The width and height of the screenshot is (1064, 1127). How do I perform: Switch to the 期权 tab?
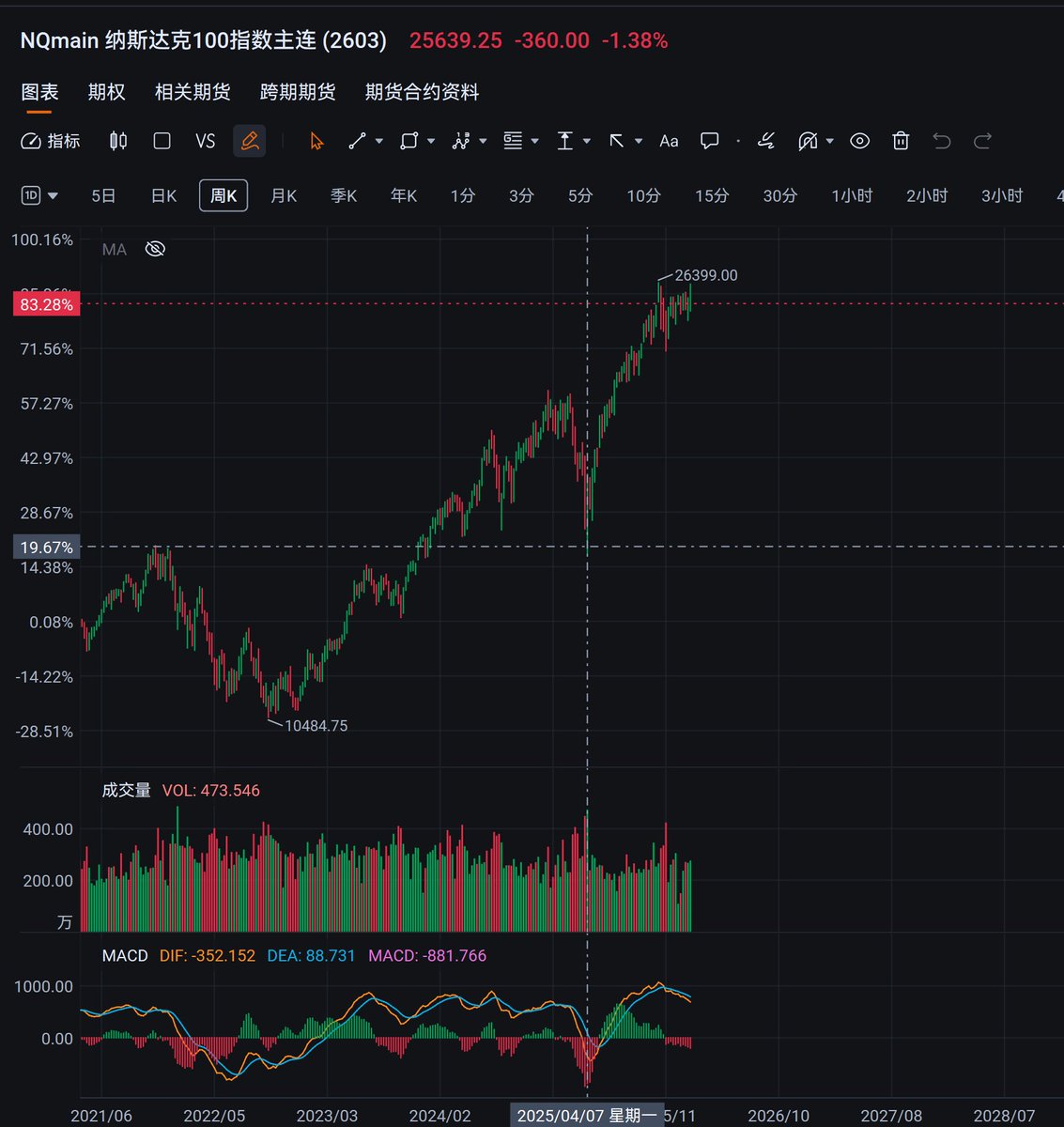(105, 92)
